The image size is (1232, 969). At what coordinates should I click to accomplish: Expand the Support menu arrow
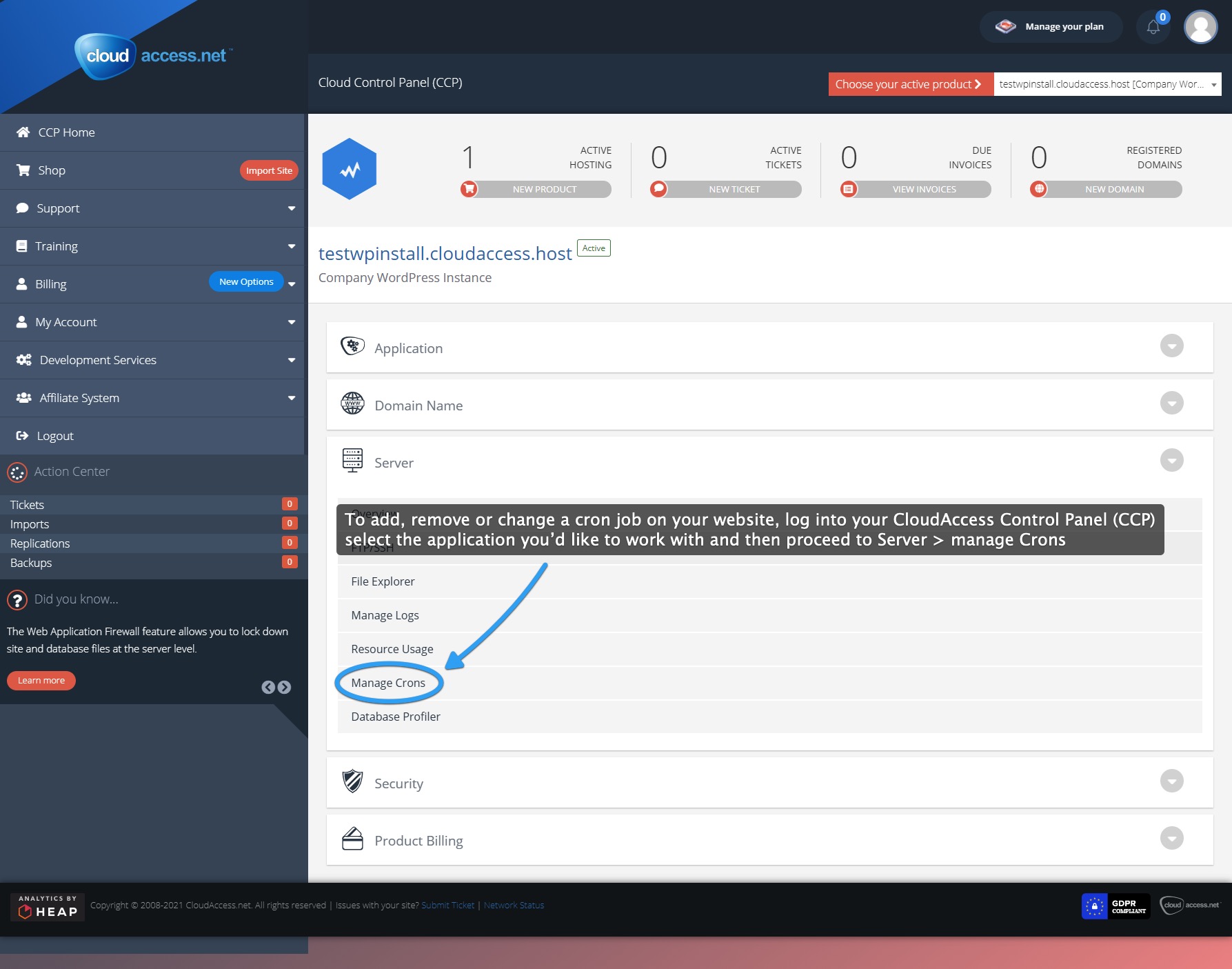(292, 208)
